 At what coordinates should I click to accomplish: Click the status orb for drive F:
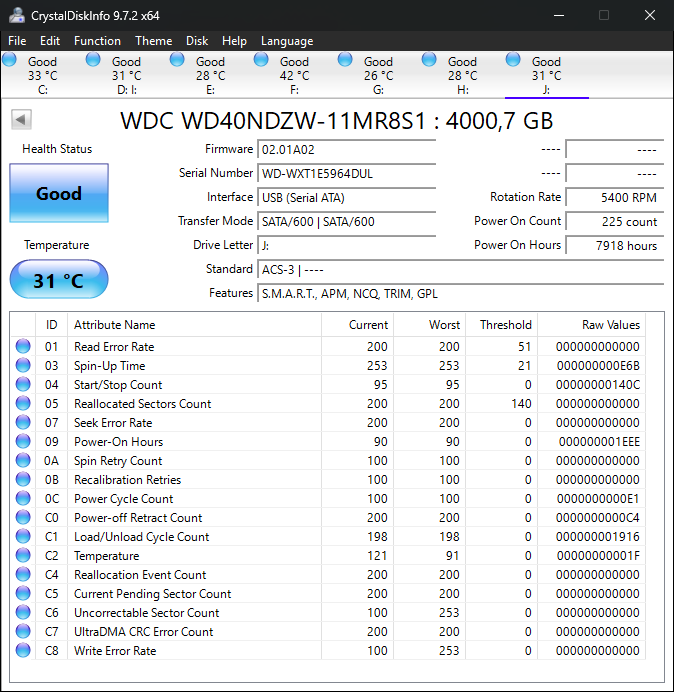[262, 60]
